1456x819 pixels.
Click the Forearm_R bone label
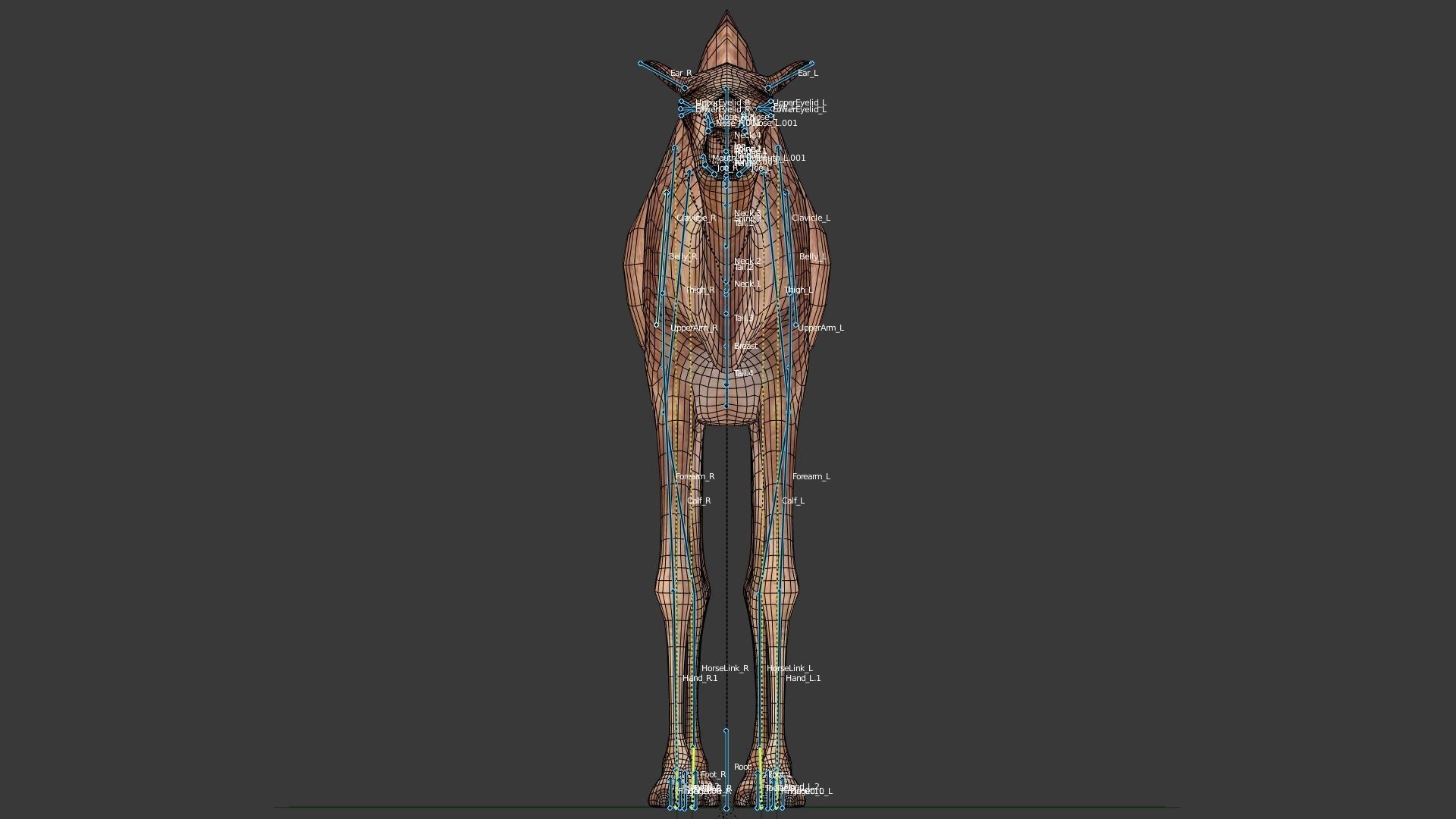point(695,476)
